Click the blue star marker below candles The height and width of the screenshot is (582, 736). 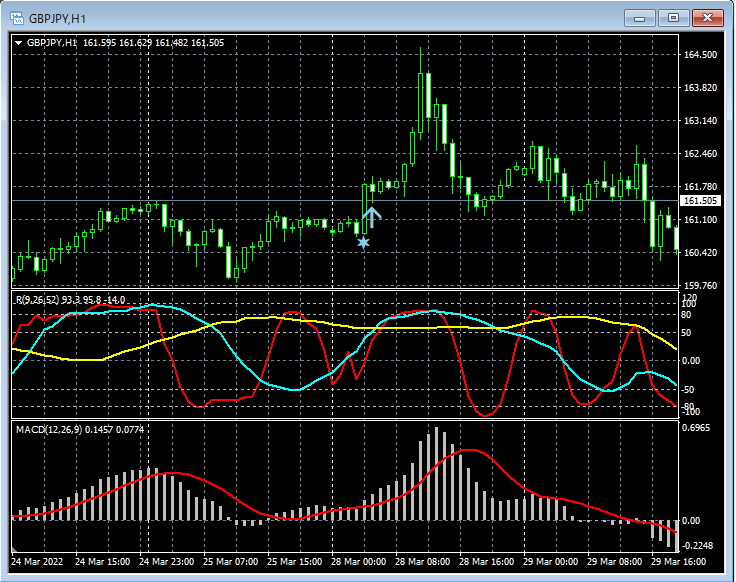click(363, 242)
